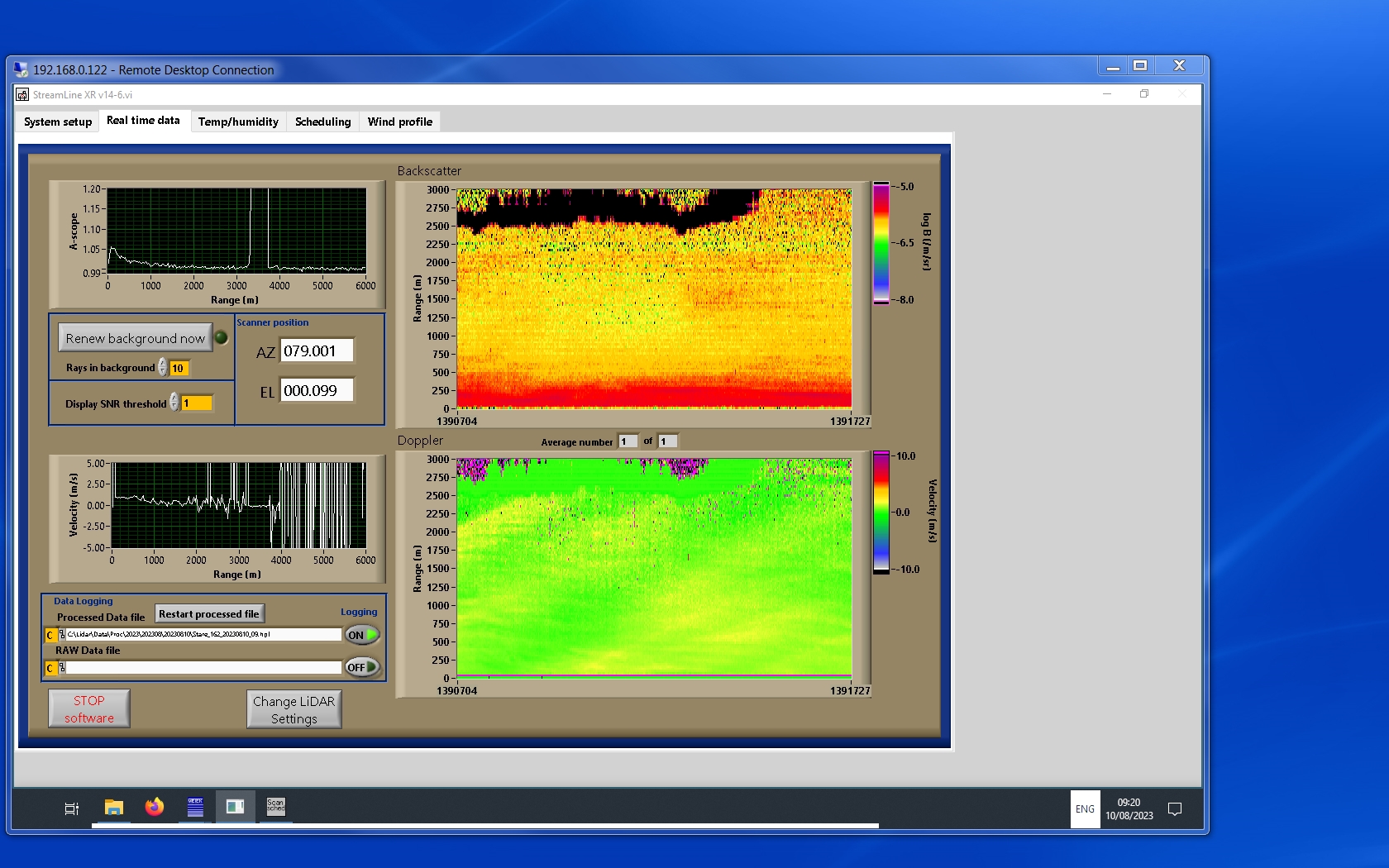Image resolution: width=1389 pixels, height=868 pixels.
Task: Click the Change LiDAR Settings button
Action: coord(294,709)
